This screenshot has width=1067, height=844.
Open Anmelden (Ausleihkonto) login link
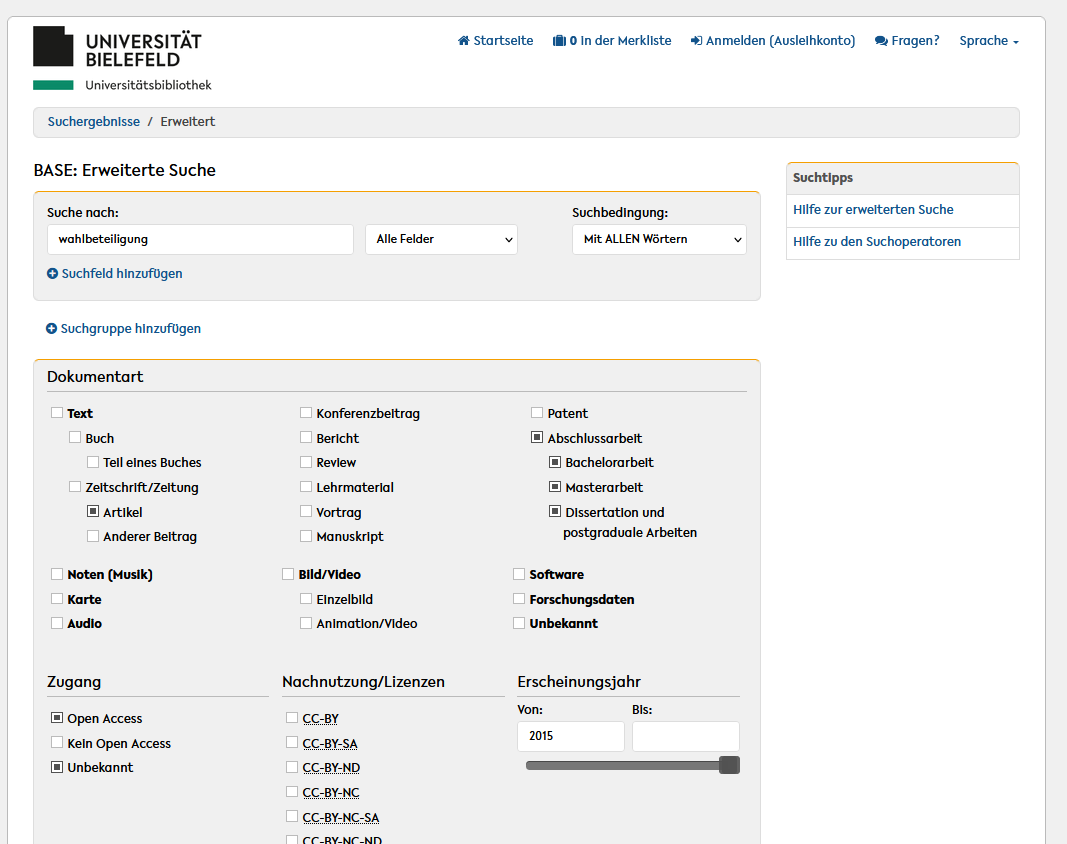click(x=781, y=41)
